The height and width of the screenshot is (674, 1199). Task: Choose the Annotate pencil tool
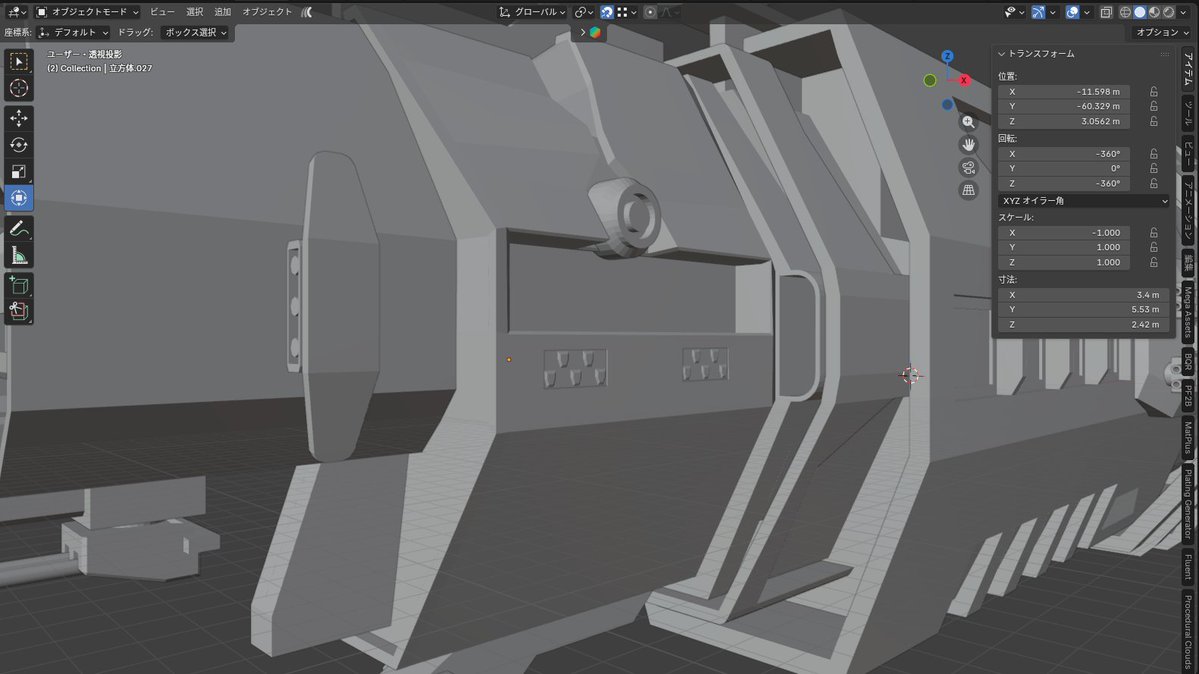coord(18,228)
